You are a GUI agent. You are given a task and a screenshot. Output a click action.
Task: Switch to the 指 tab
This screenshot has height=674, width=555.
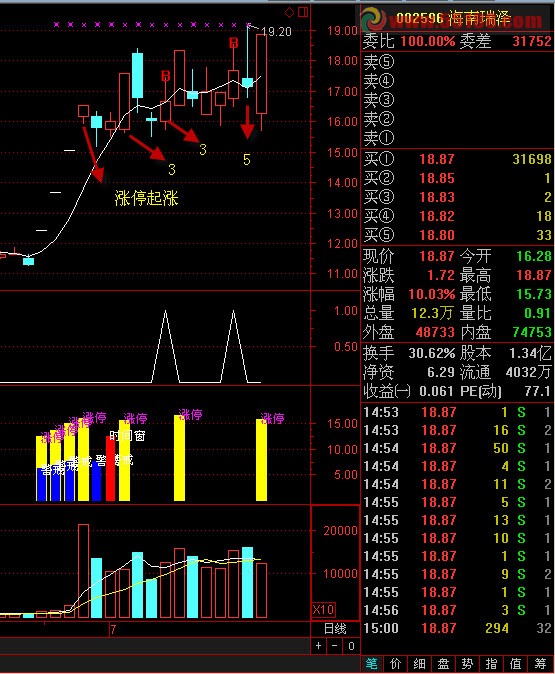[492, 664]
